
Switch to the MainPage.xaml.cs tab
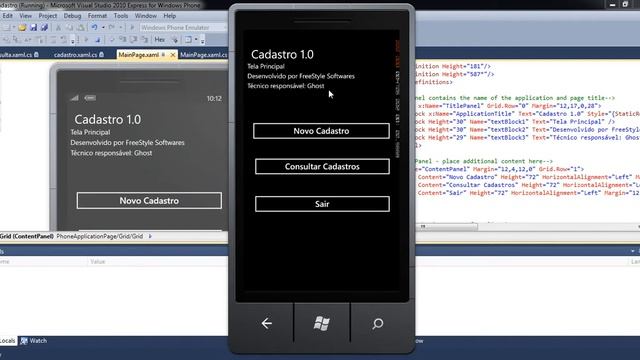coord(204,55)
